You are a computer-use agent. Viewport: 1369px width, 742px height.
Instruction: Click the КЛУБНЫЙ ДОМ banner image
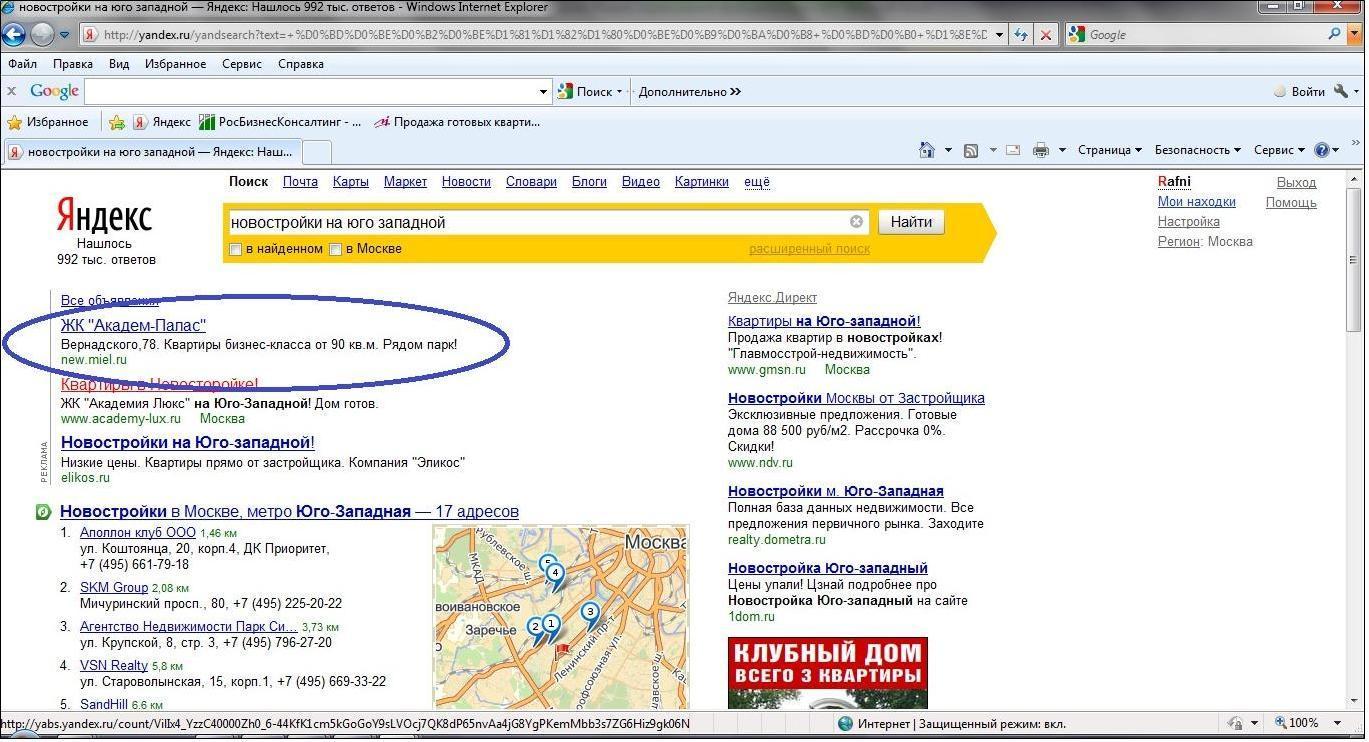tap(828, 673)
